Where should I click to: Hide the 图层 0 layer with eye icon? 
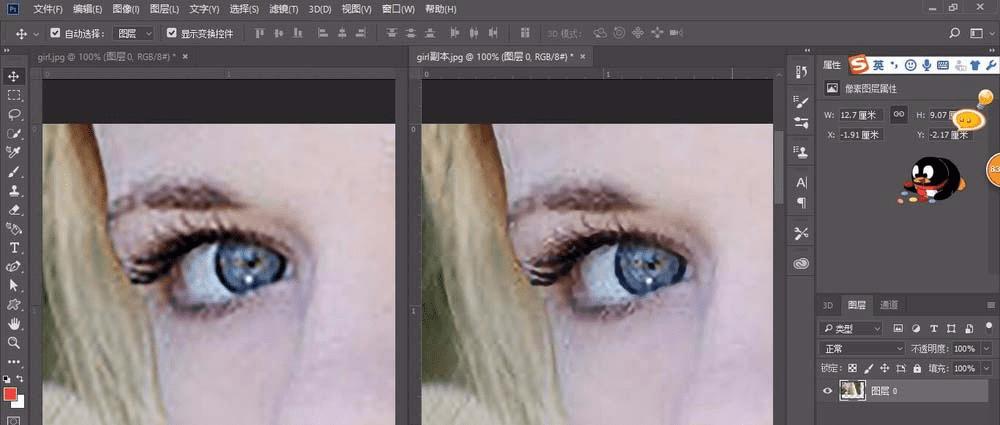pos(828,391)
